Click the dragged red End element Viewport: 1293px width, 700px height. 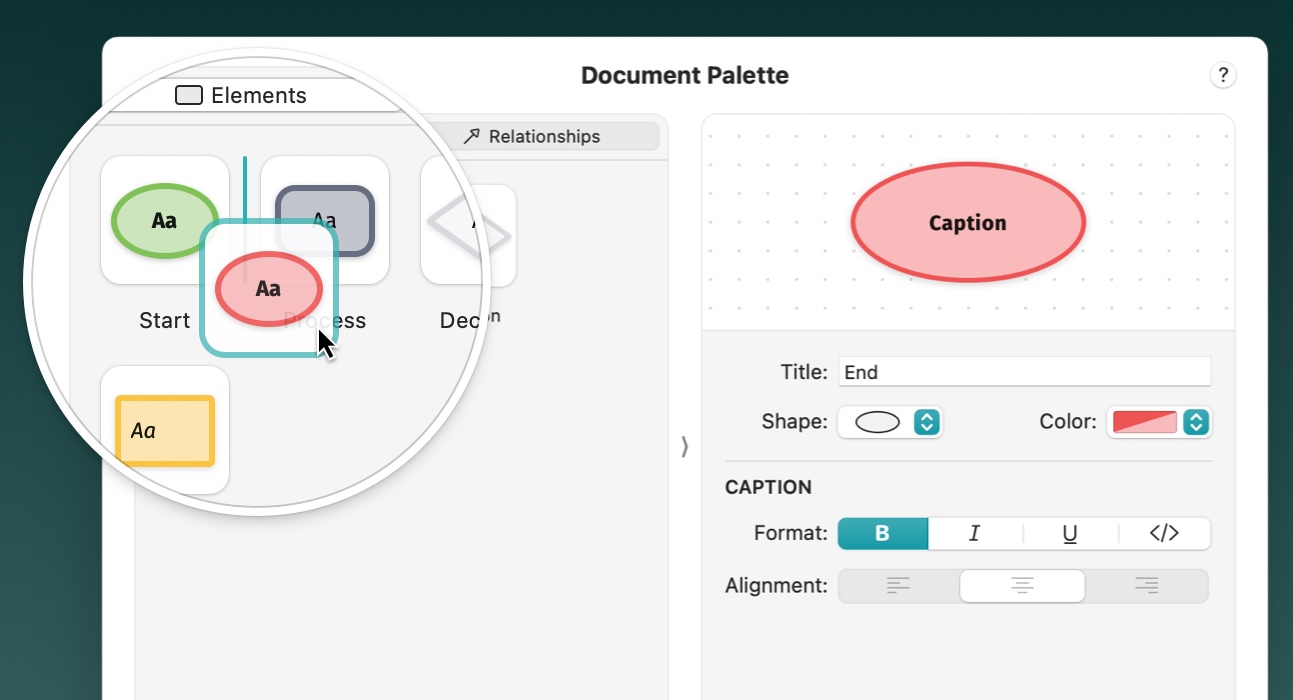(x=268, y=288)
